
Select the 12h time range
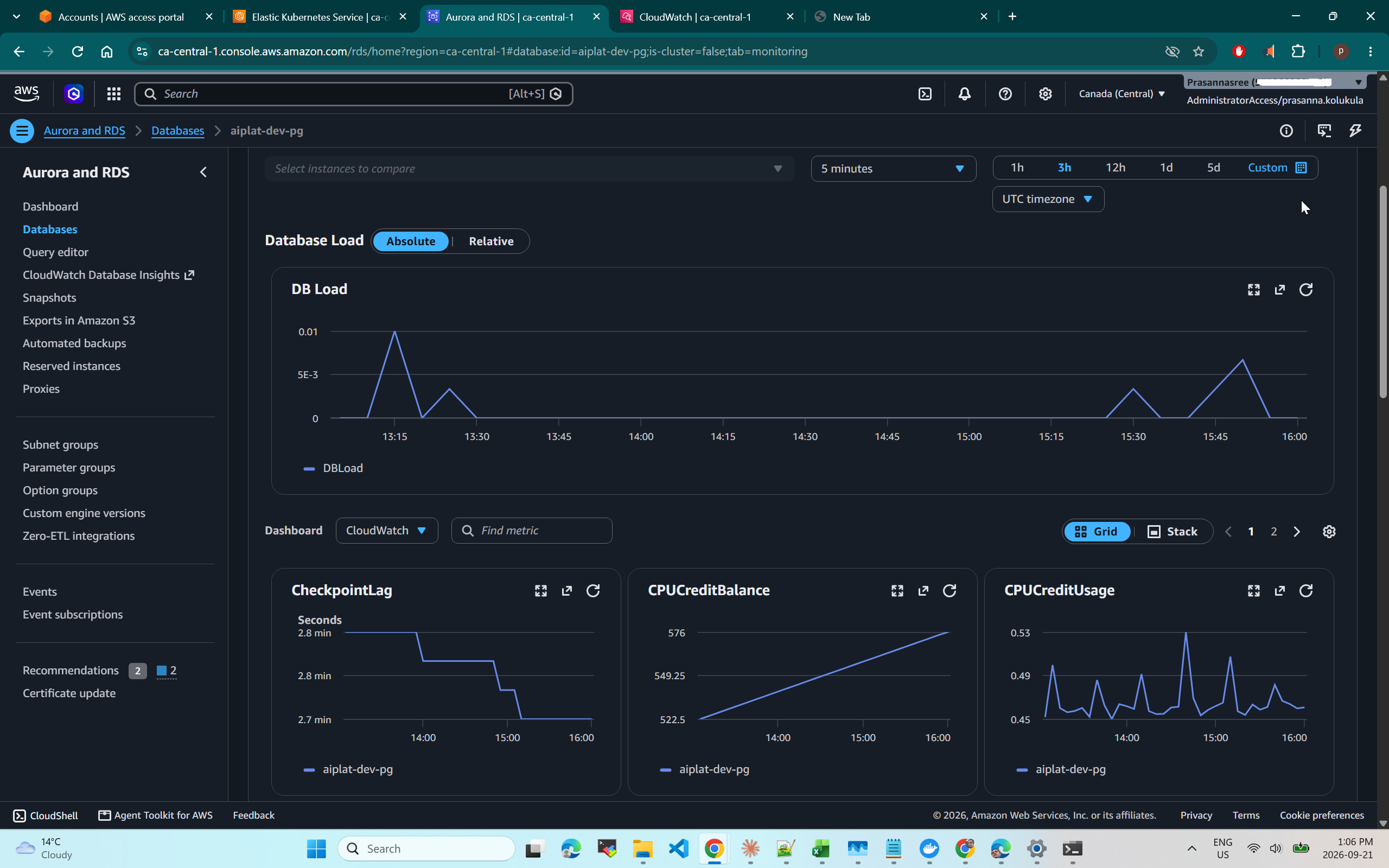(x=1115, y=168)
